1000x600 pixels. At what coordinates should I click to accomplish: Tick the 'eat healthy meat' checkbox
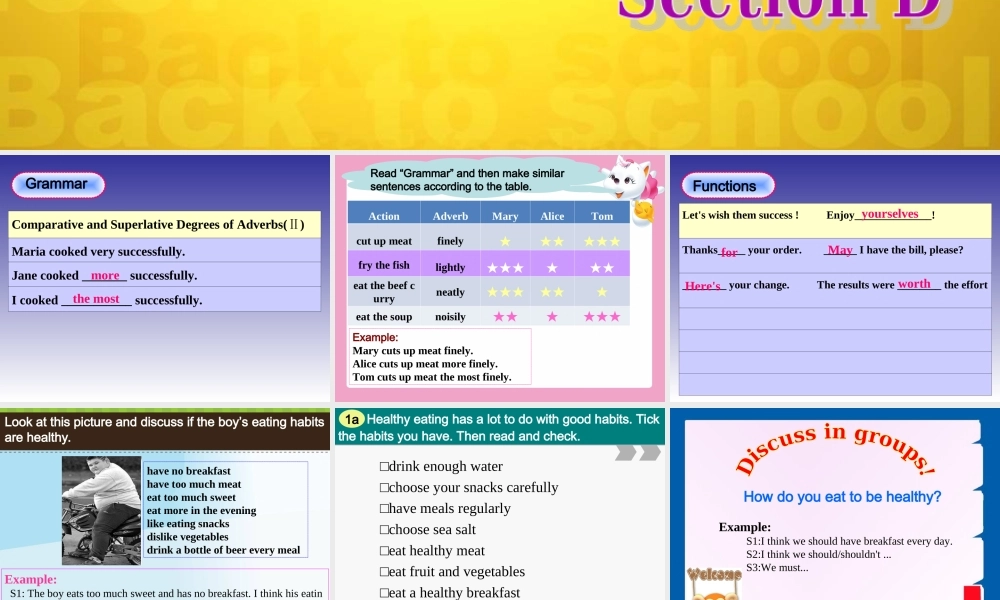[x=384, y=551]
